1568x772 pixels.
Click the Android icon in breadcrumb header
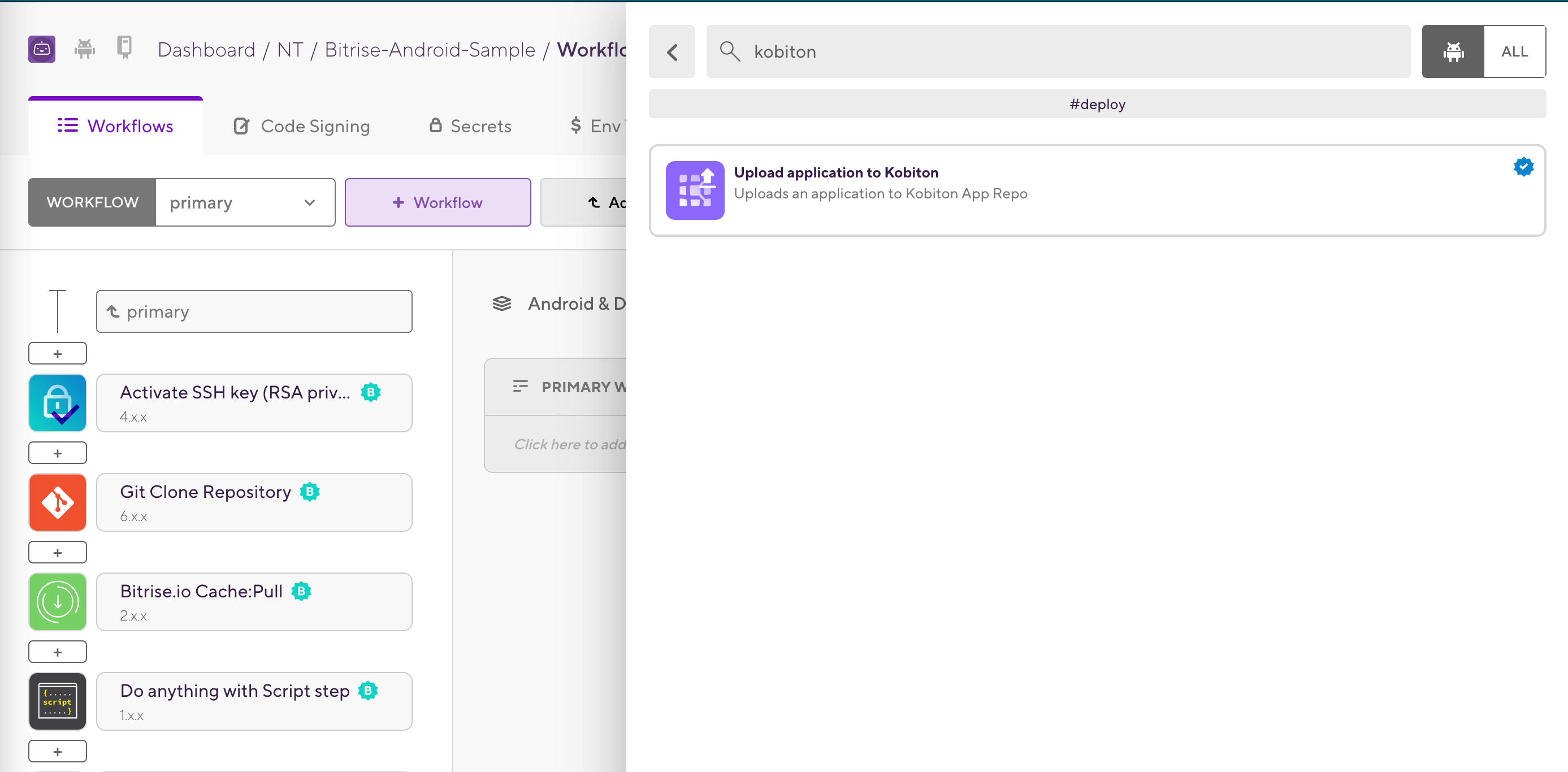coord(85,49)
